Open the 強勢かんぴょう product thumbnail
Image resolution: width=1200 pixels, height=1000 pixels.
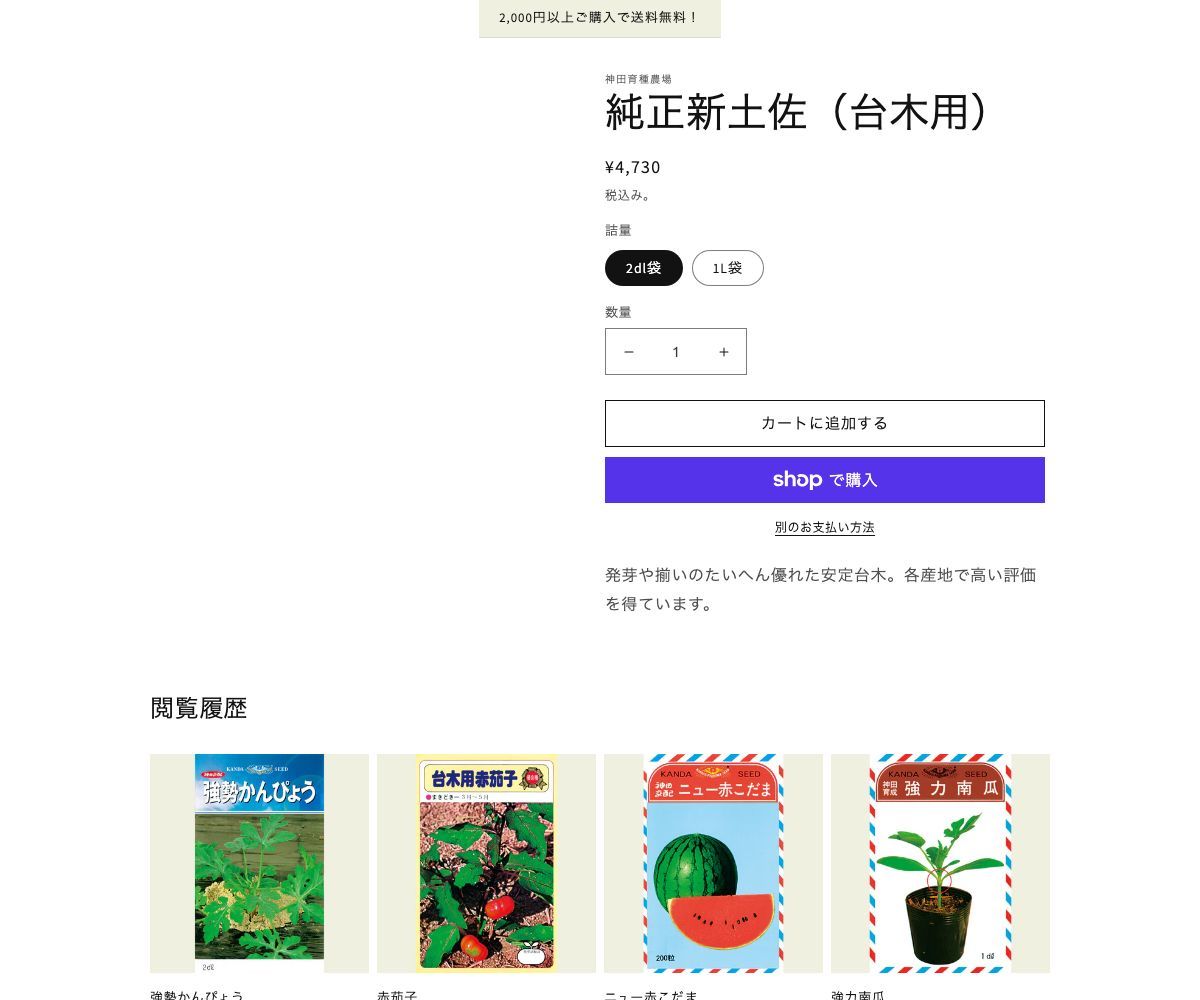(x=259, y=863)
